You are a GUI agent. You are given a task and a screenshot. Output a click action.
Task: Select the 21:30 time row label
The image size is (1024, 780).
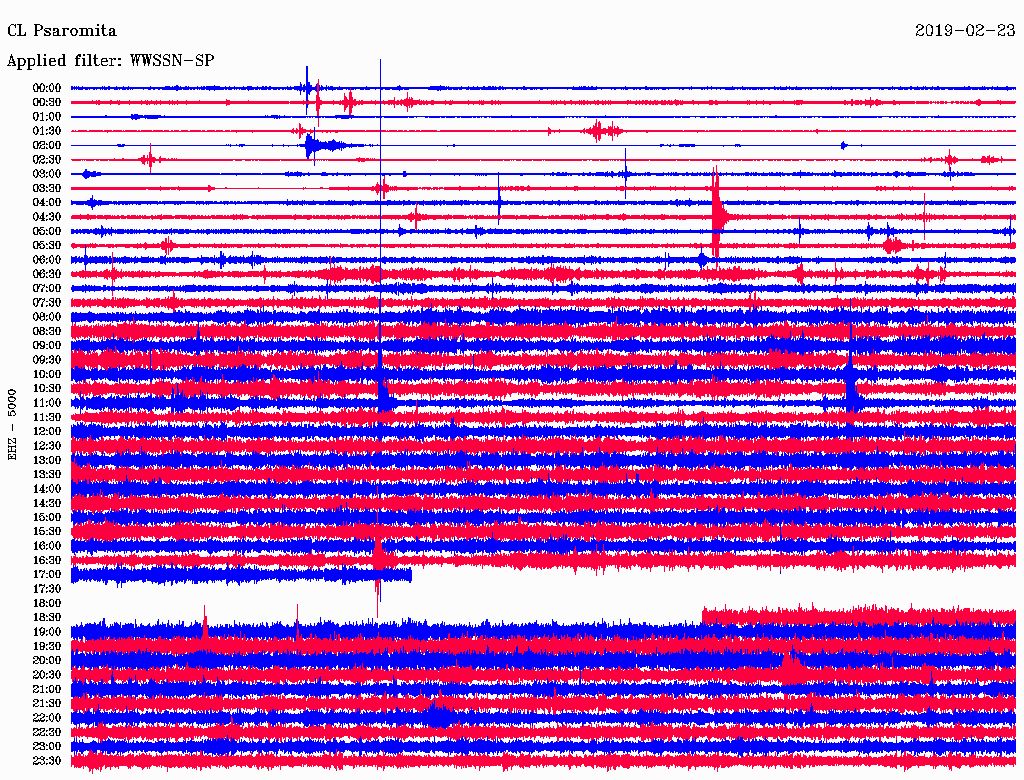point(47,704)
